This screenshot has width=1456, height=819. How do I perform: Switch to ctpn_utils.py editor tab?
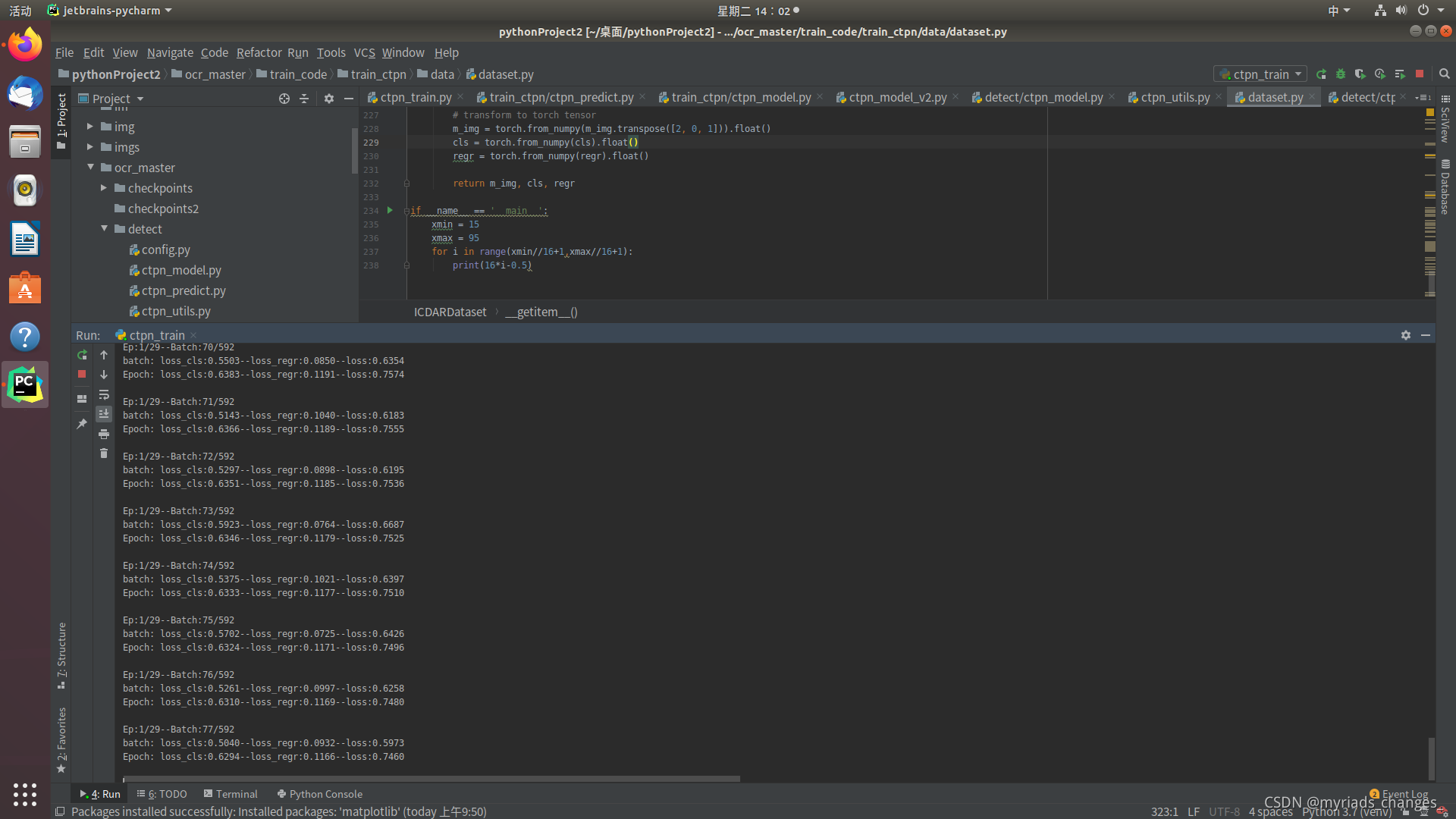[x=1175, y=97]
